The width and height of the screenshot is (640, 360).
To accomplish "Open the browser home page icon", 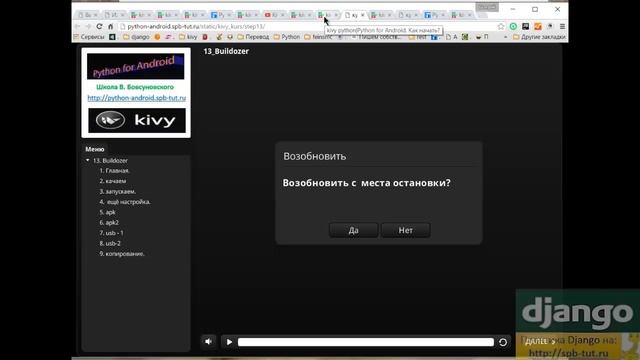I will point(110,26).
